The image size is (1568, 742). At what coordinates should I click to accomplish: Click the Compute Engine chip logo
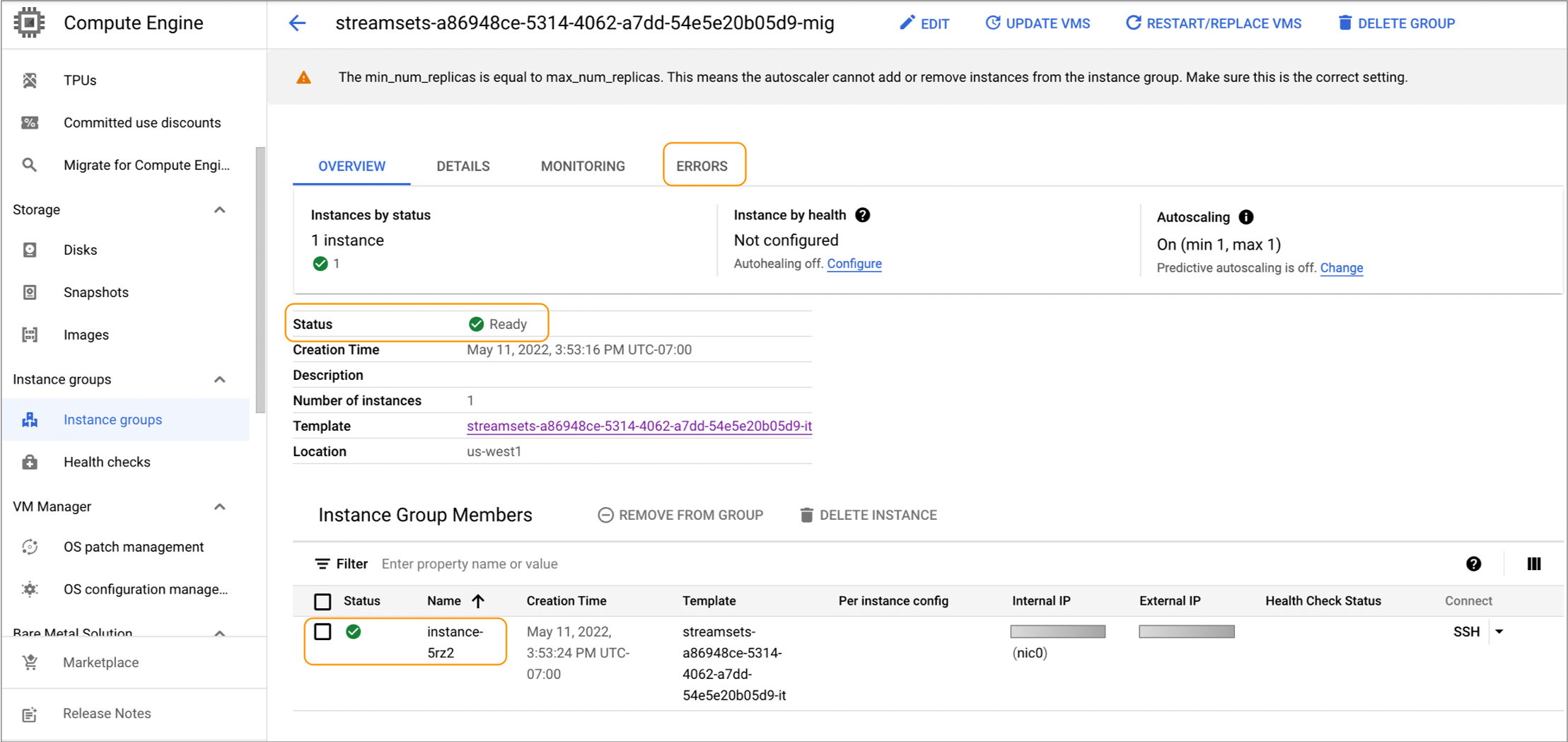point(29,23)
